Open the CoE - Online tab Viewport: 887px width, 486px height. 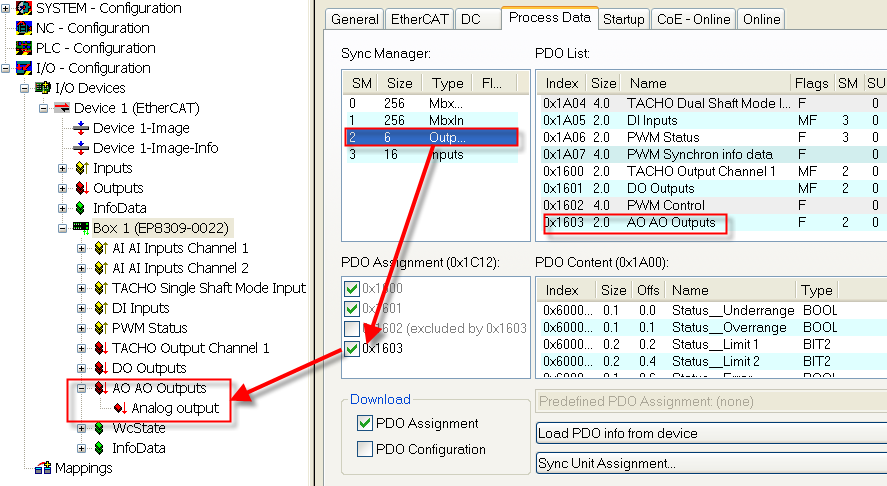click(694, 19)
